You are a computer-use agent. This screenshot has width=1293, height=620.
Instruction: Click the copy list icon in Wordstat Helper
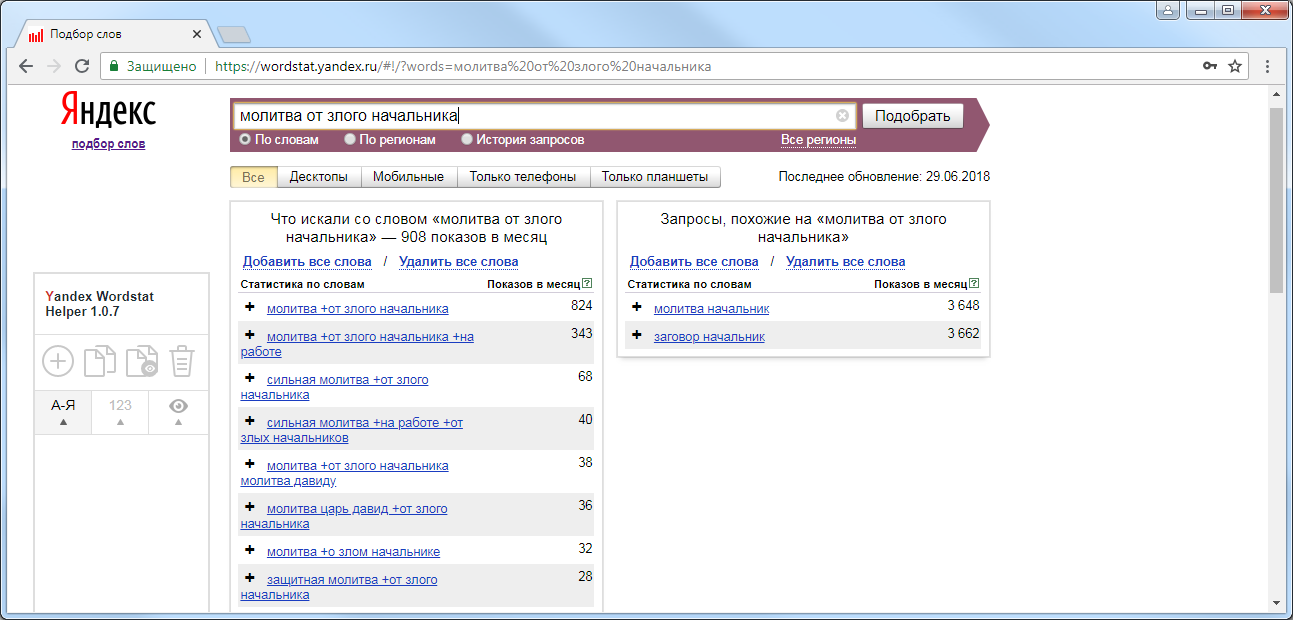point(99,361)
